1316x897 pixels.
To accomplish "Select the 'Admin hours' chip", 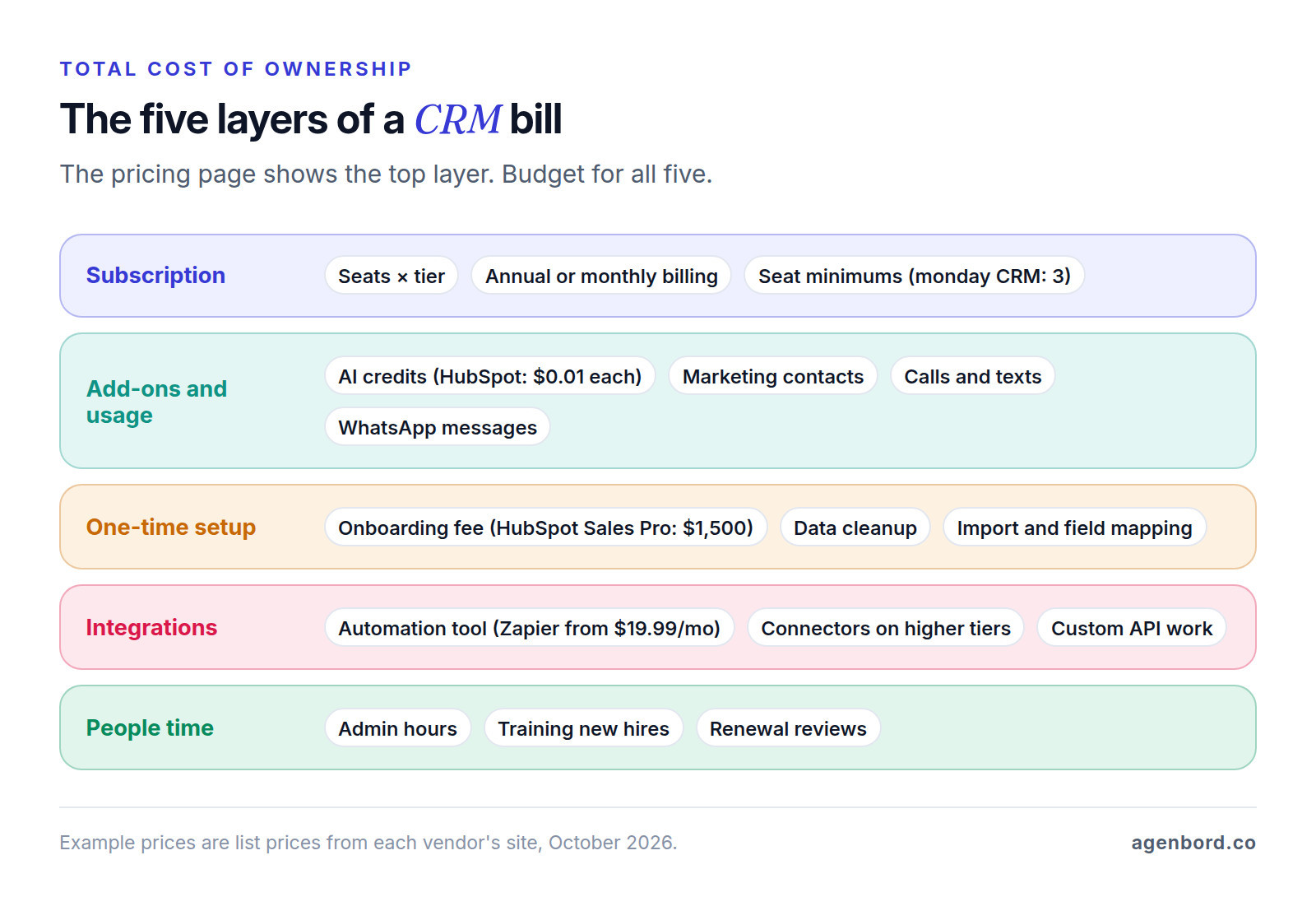I will (x=398, y=728).
